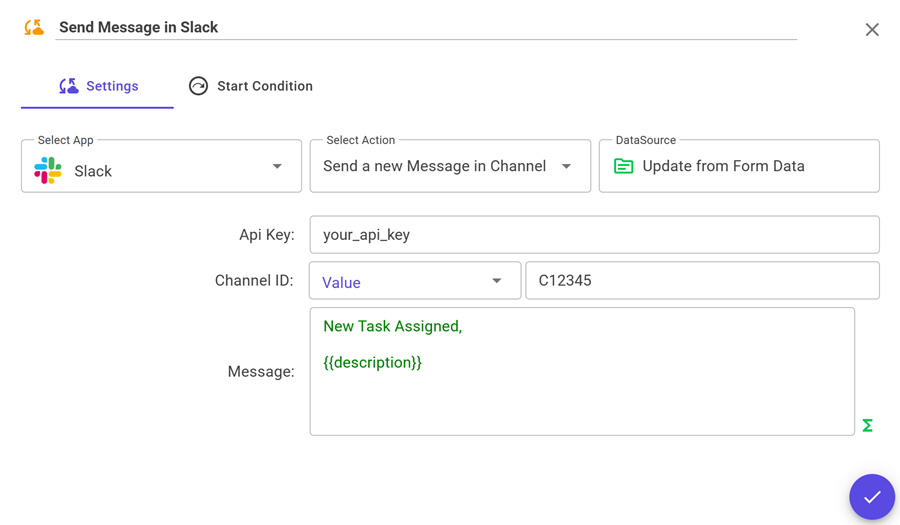
Task: Close the Send Message dialog
Action: 872,30
